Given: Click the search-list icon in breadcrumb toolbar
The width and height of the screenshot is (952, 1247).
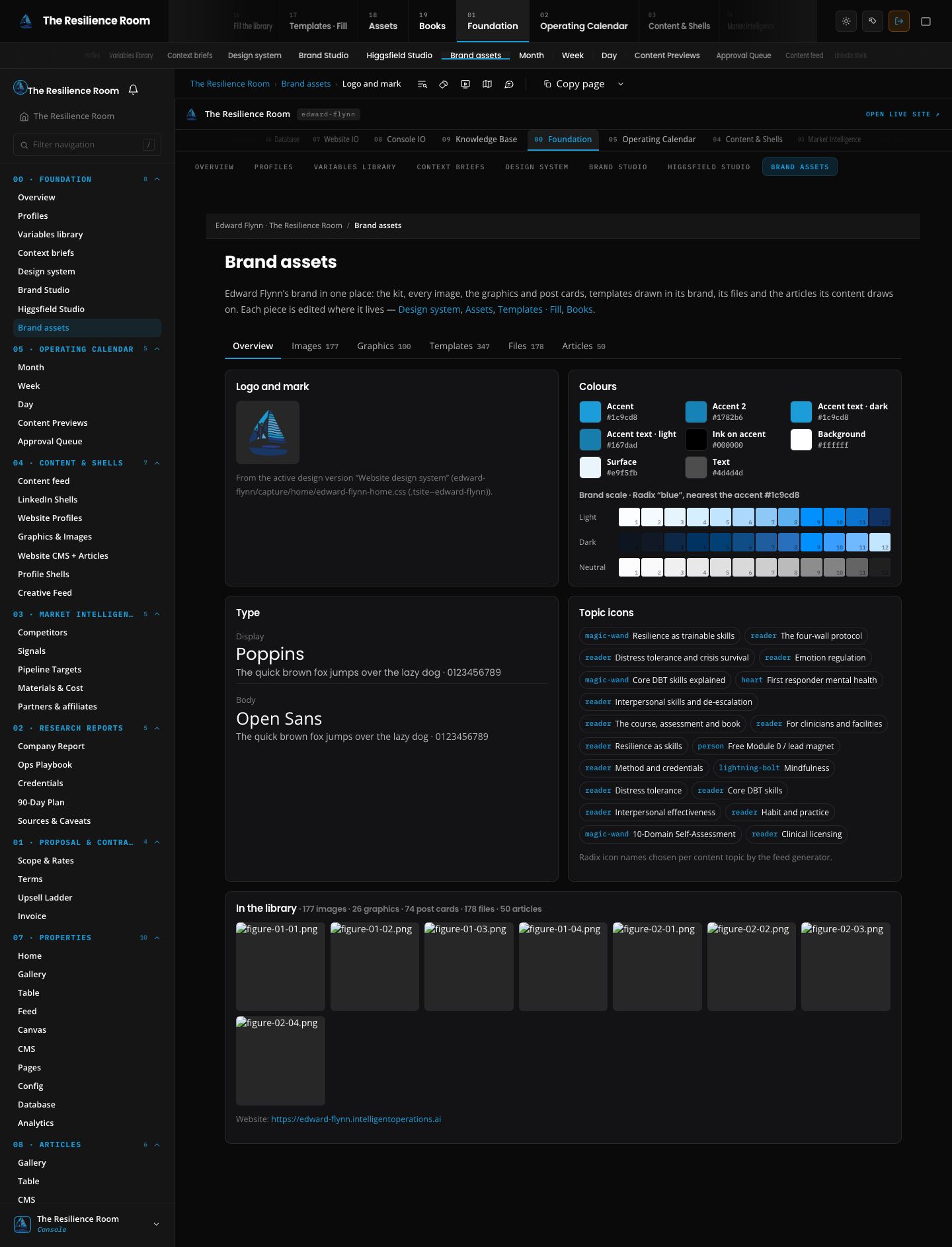Looking at the screenshot, I should 422,84.
